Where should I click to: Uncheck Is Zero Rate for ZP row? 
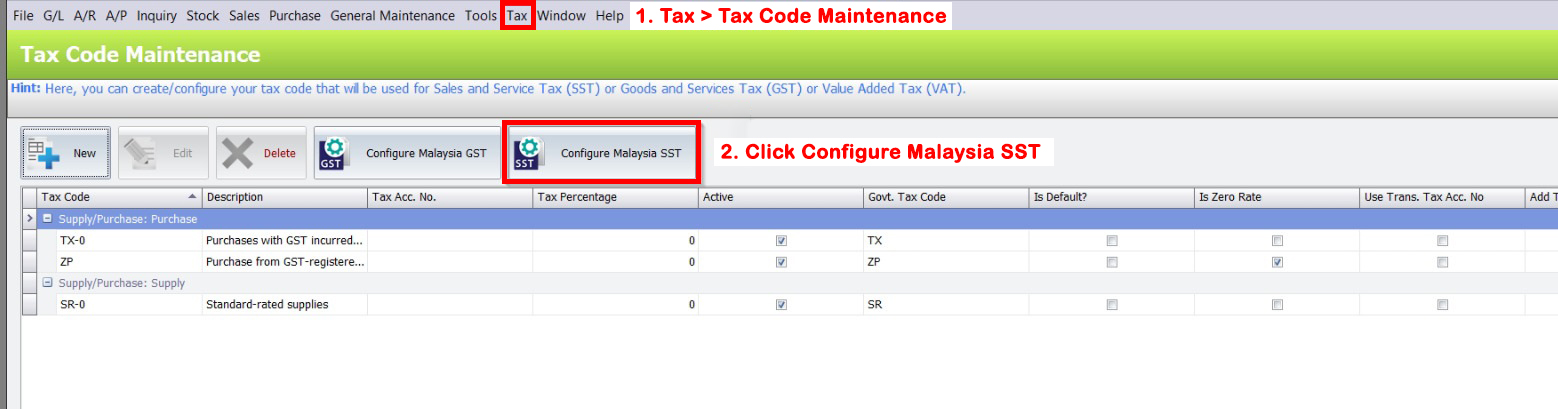(x=1277, y=262)
